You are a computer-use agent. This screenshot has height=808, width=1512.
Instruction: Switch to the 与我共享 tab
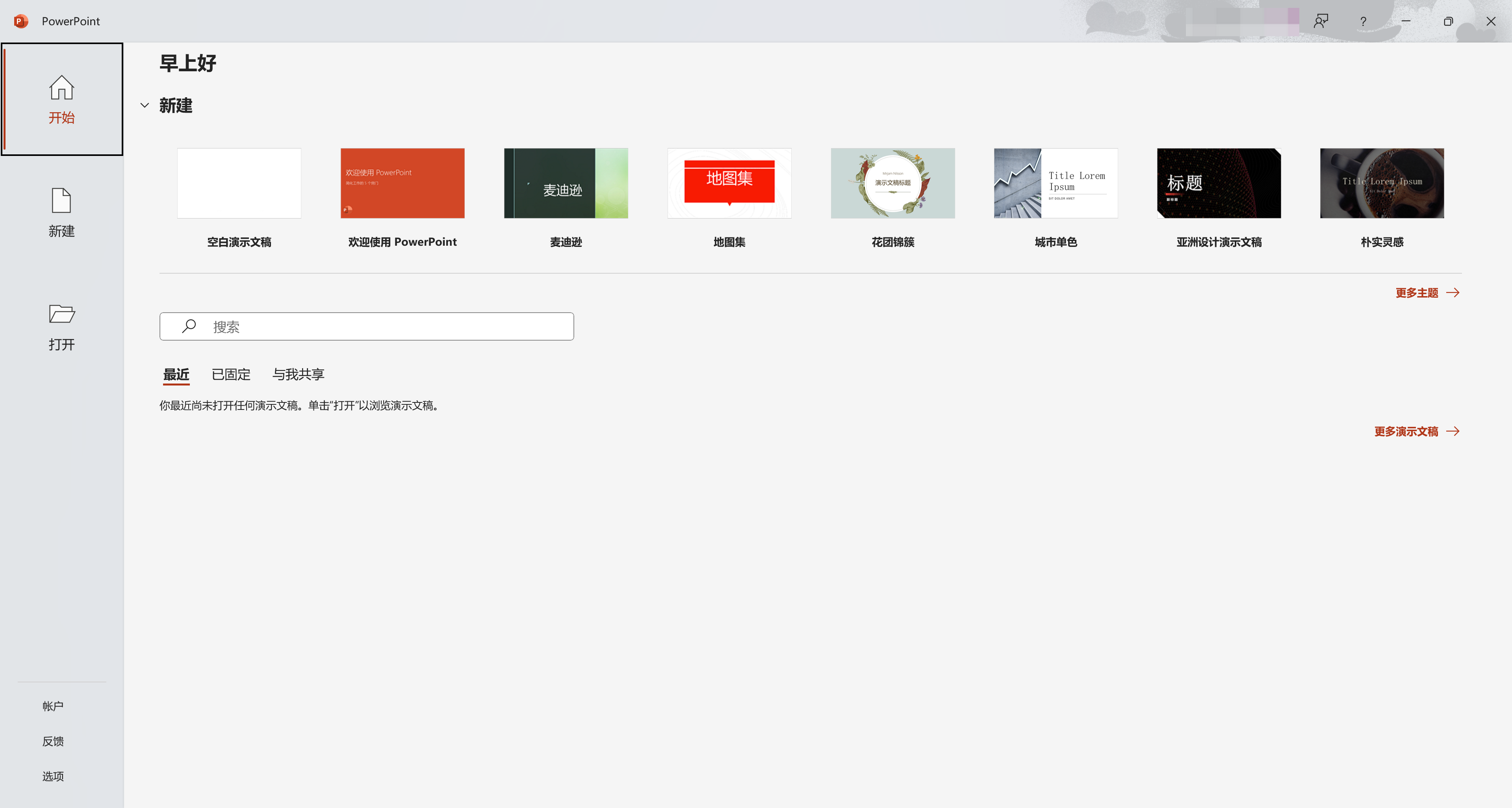pos(298,374)
